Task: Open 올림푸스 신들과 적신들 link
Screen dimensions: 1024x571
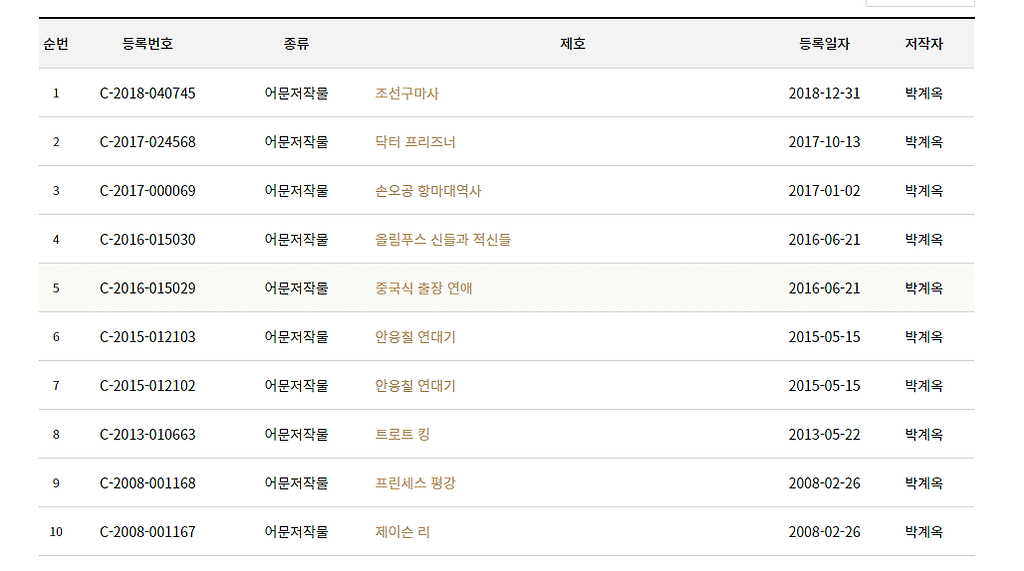Action: [443, 240]
